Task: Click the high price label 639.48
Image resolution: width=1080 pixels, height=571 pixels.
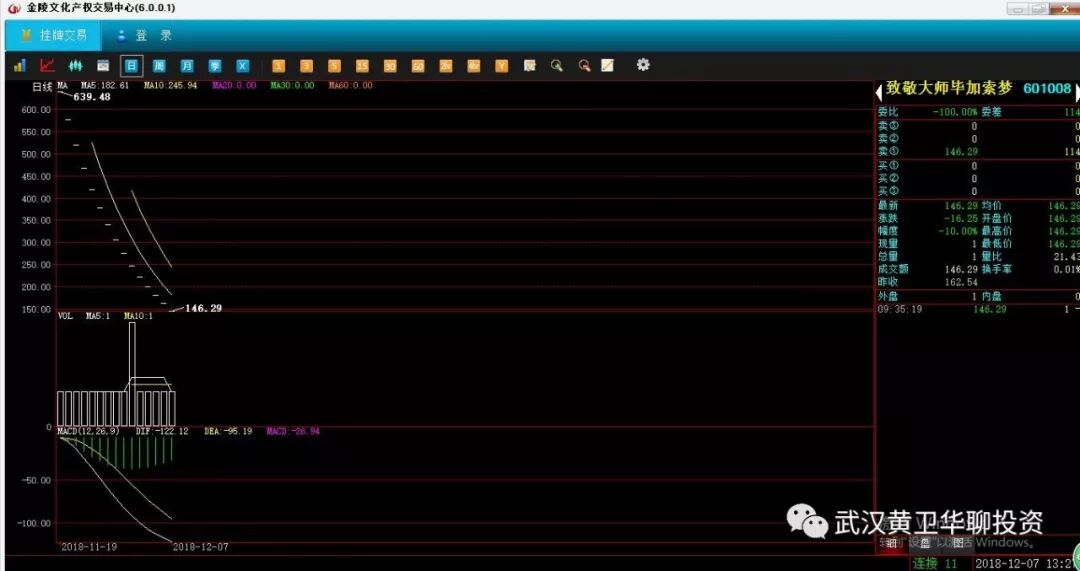Action: [92, 97]
